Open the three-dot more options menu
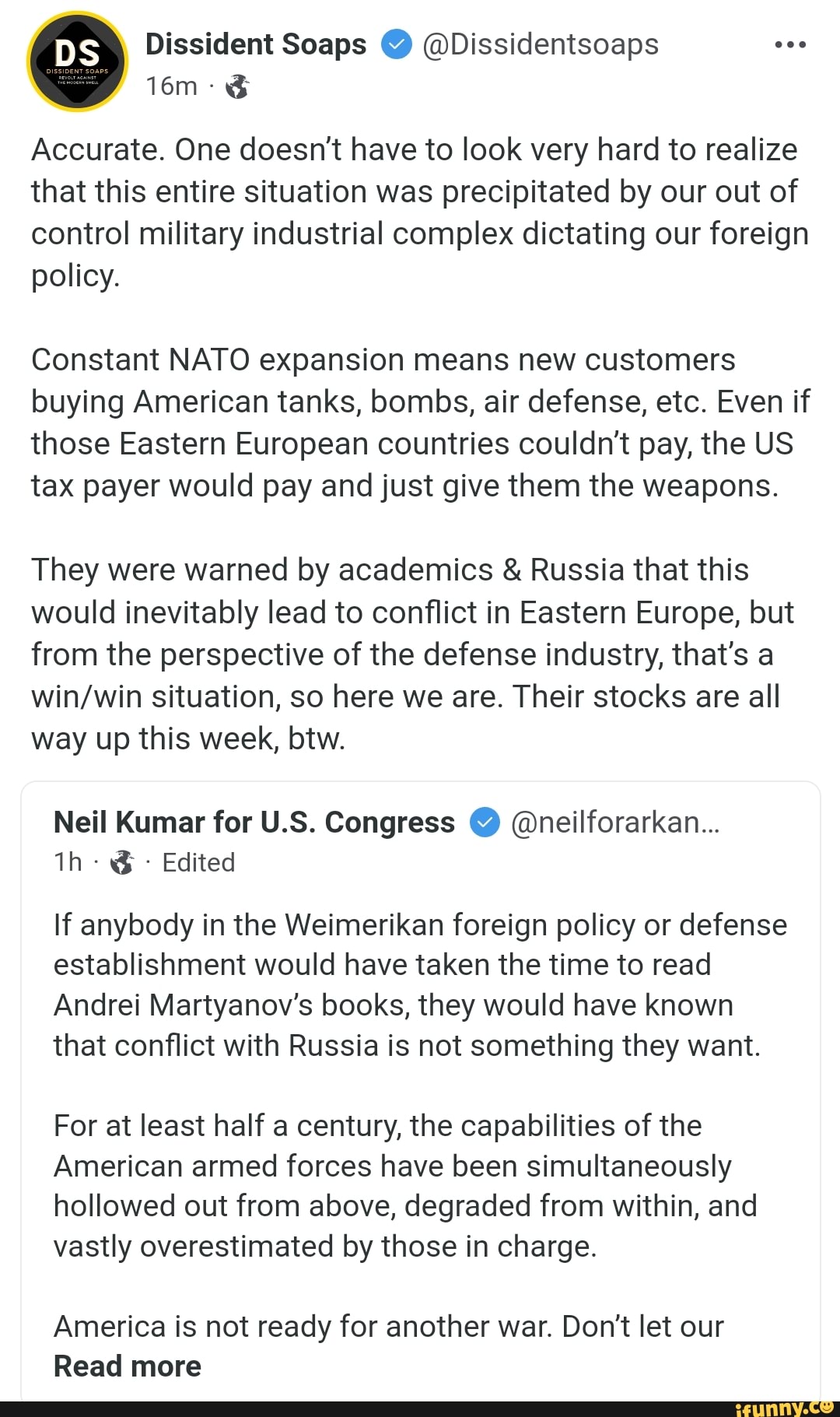This screenshot has width=840, height=1417. tap(790, 45)
